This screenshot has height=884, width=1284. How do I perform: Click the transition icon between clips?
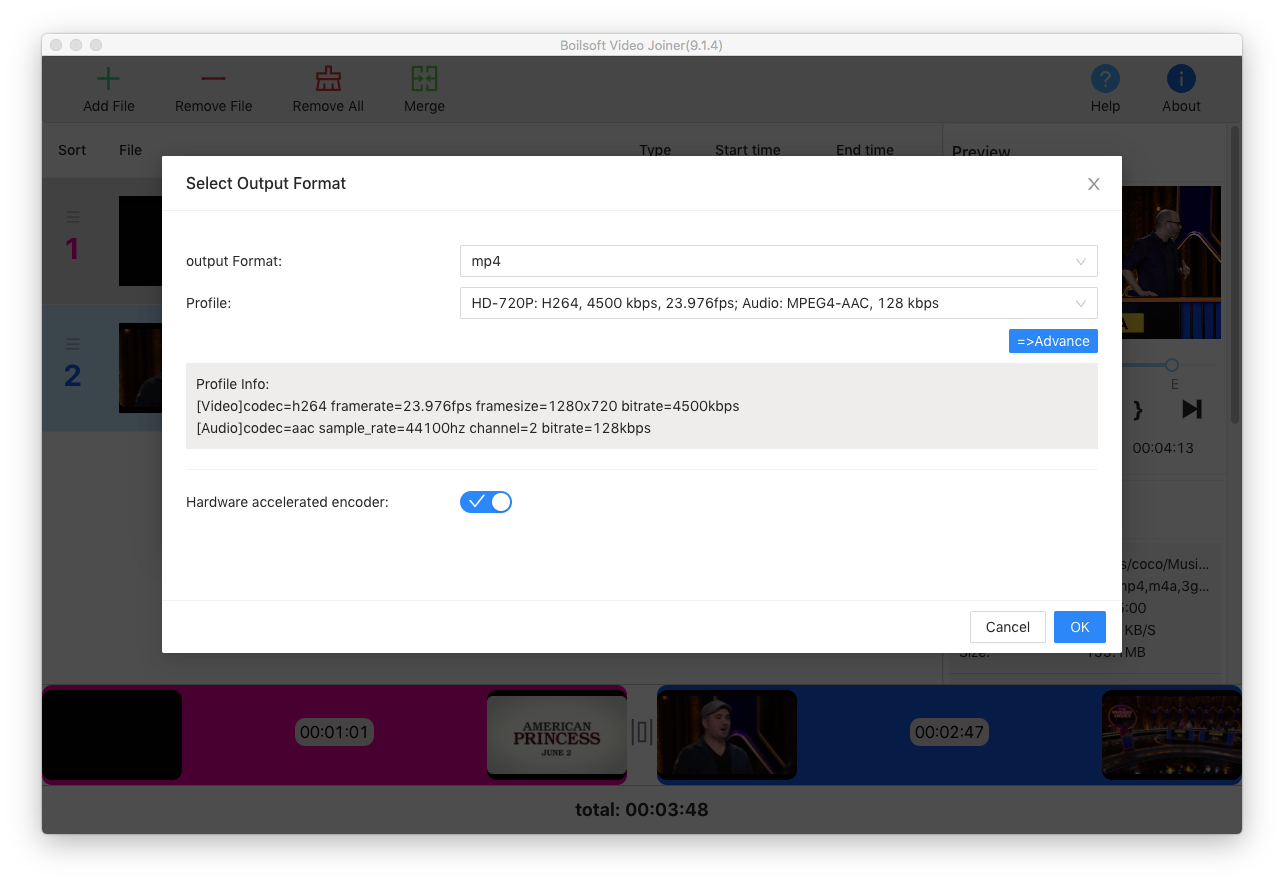[642, 733]
